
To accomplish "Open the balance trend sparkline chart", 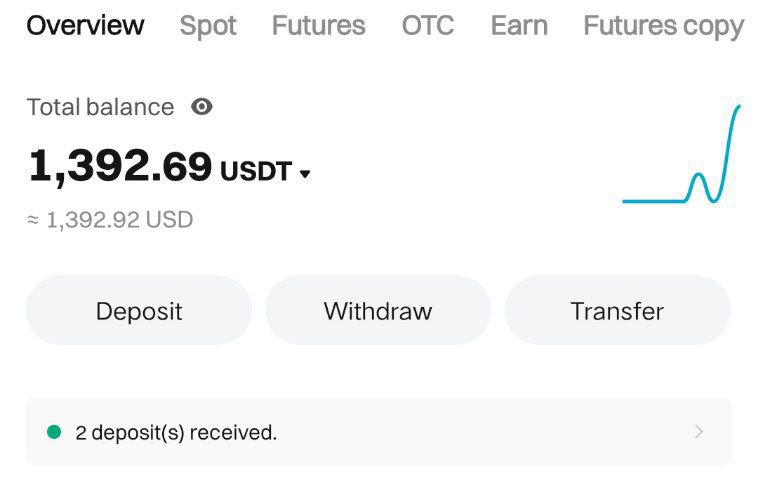I will click(x=681, y=156).
